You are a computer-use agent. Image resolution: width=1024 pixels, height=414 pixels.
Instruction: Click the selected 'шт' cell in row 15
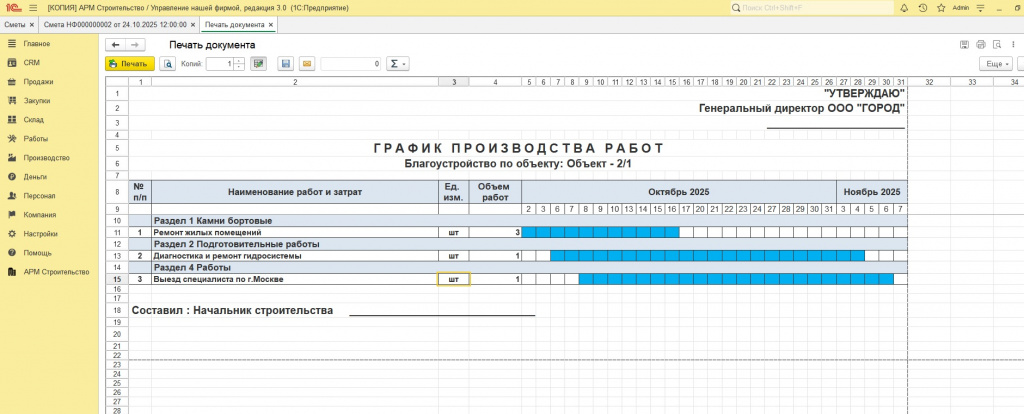pos(453,279)
